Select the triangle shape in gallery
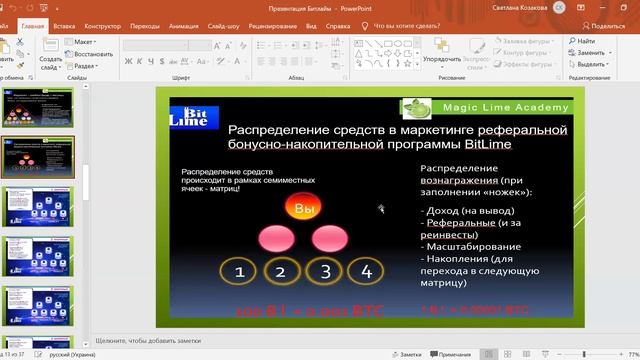The width and height of the screenshot is (640, 360). pos(358,53)
